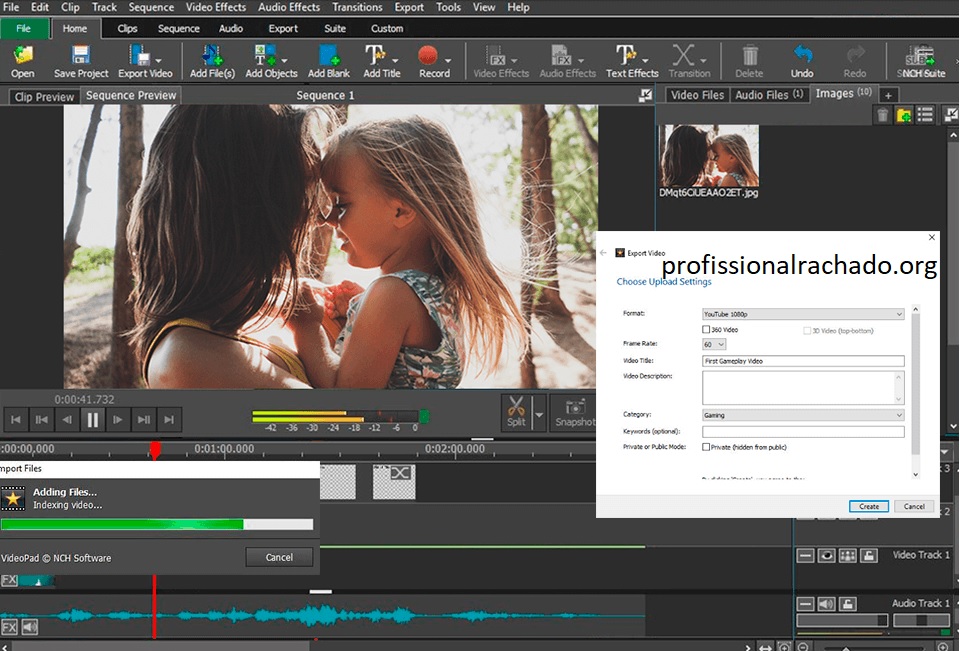
Task: Expand the Record dropdown arrow
Action: click(448, 61)
